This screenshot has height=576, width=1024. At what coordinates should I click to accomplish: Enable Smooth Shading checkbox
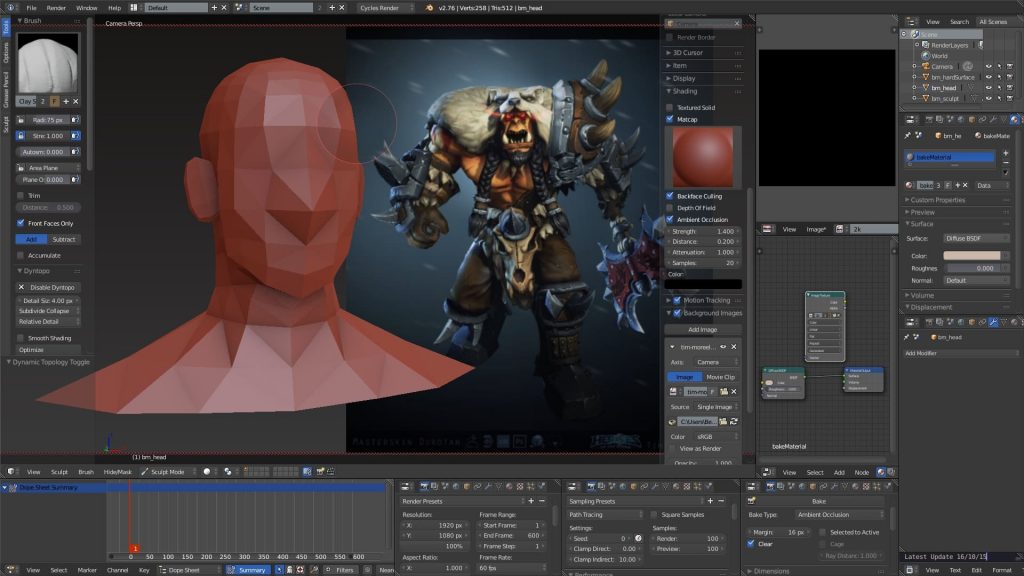(x=21, y=338)
